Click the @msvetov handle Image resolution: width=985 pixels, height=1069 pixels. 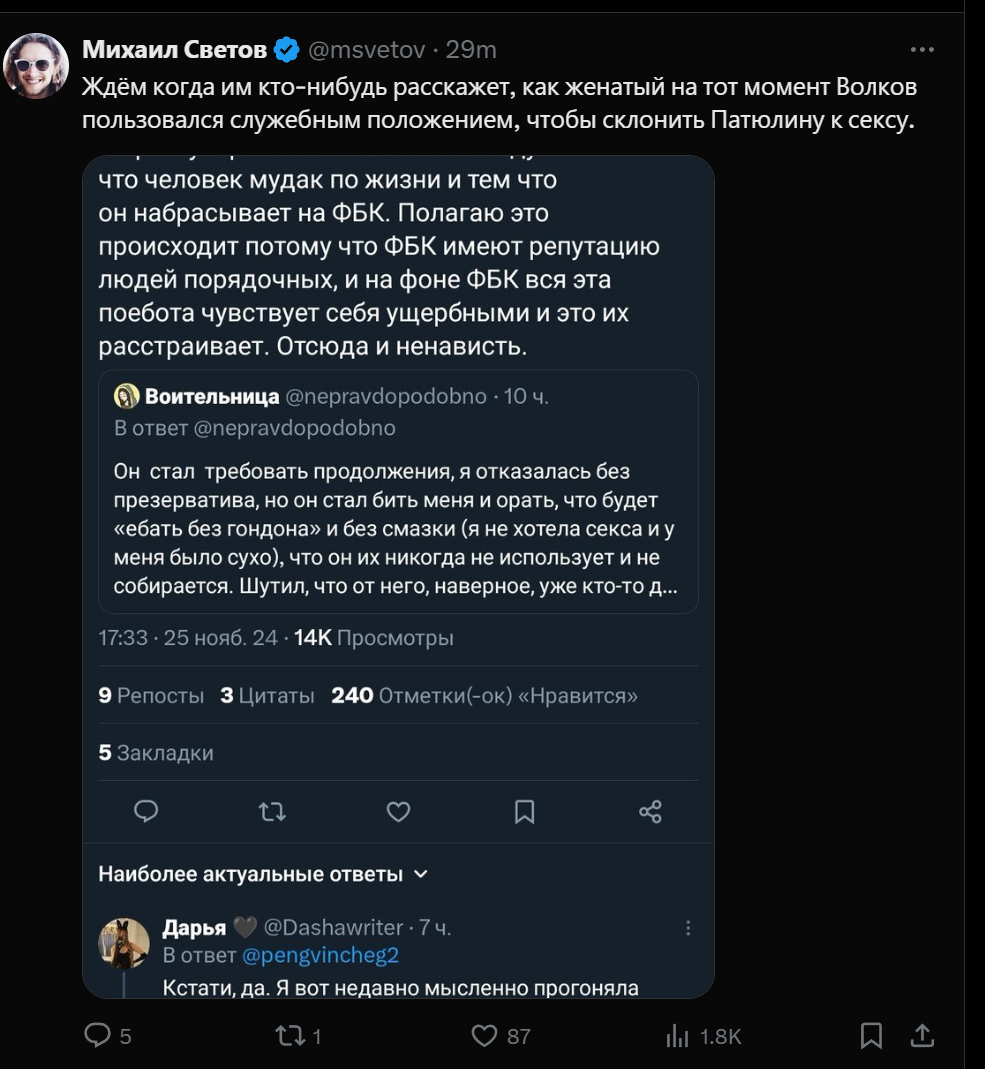(366, 50)
